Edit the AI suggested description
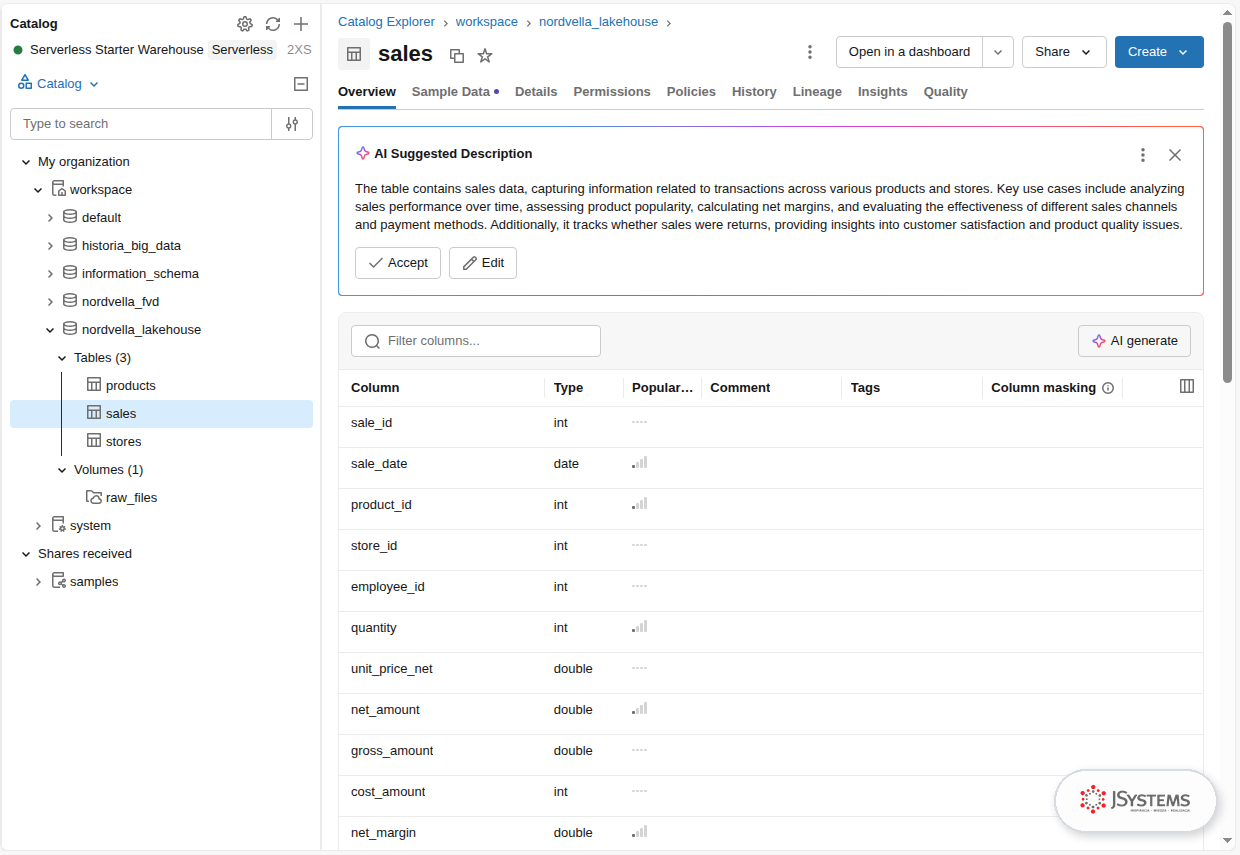1240x855 pixels. coord(483,263)
